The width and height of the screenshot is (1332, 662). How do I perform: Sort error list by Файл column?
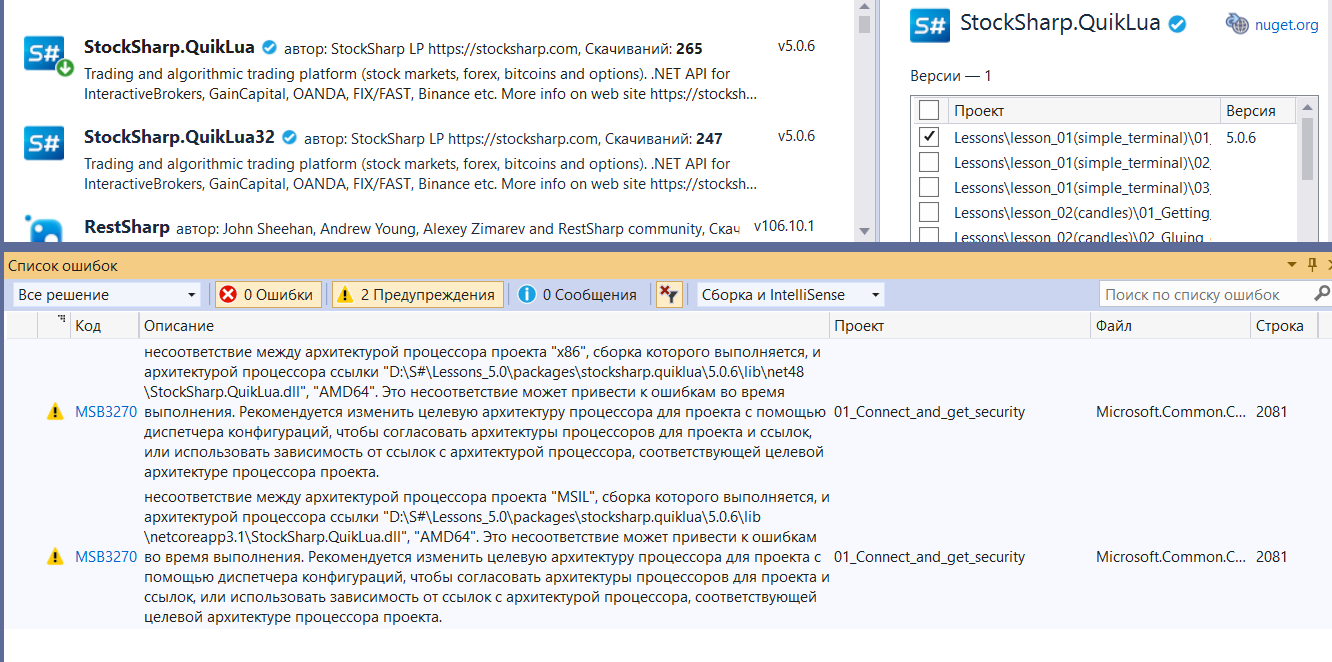tap(1169, 325)
